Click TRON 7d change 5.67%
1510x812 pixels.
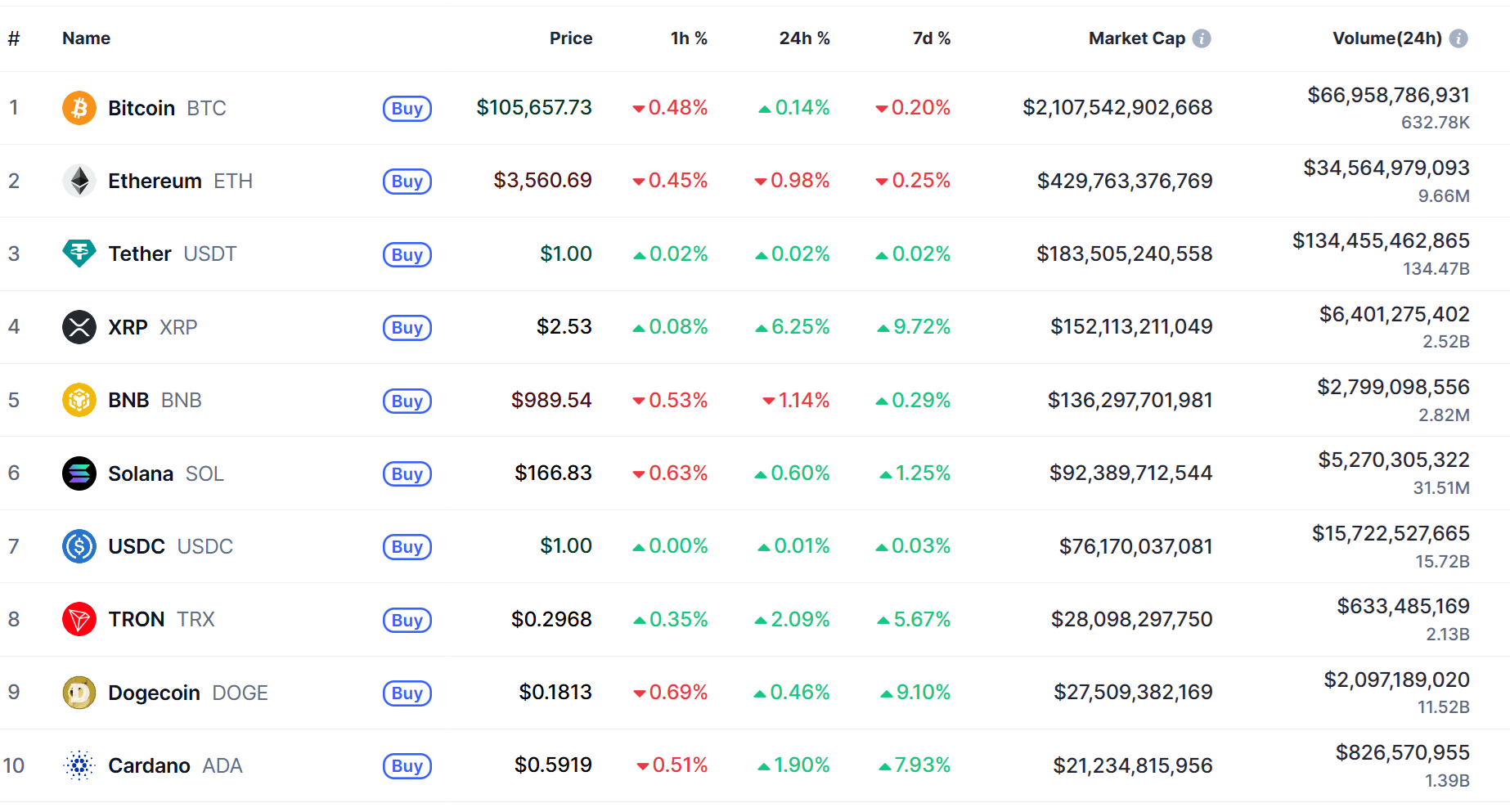tap(914, 619)
